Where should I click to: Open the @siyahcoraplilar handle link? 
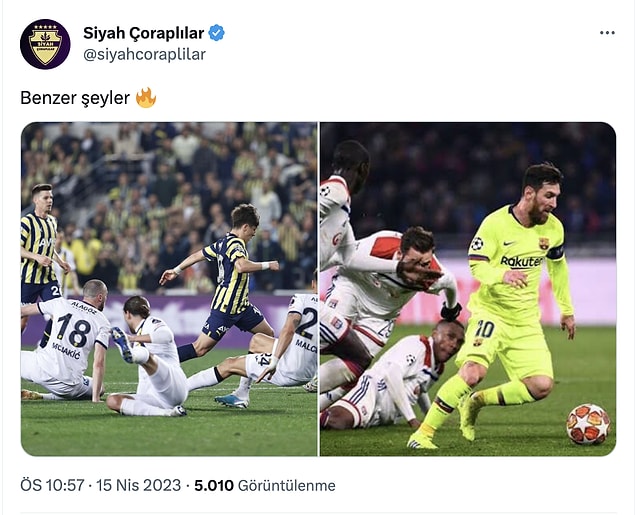(145, 54)
